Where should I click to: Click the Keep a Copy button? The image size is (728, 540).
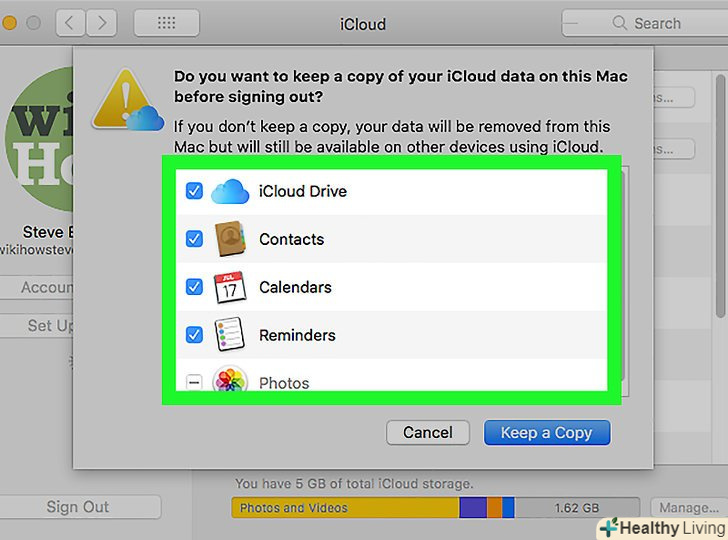(547, 433)
